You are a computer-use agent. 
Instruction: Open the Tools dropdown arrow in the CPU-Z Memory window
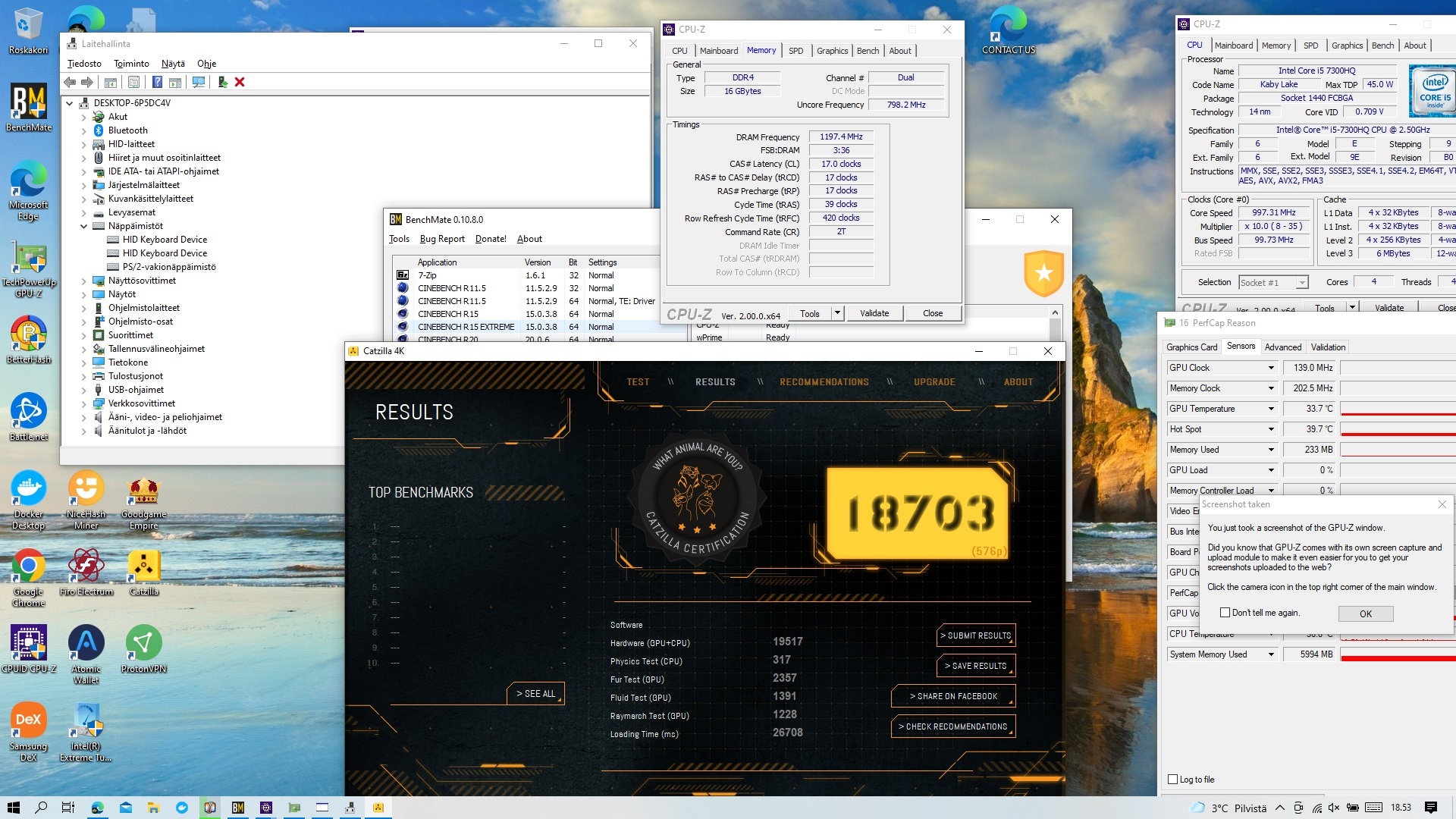tap(837, 313)
